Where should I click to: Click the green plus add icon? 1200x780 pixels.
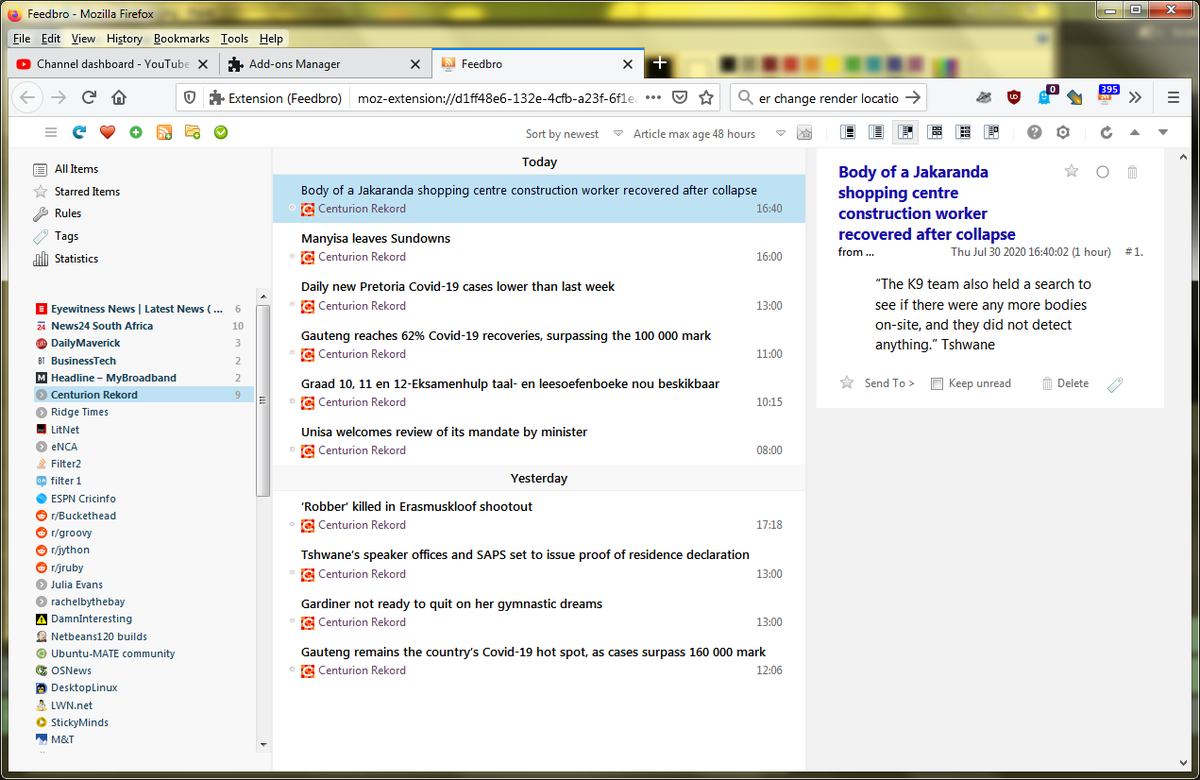136,132
